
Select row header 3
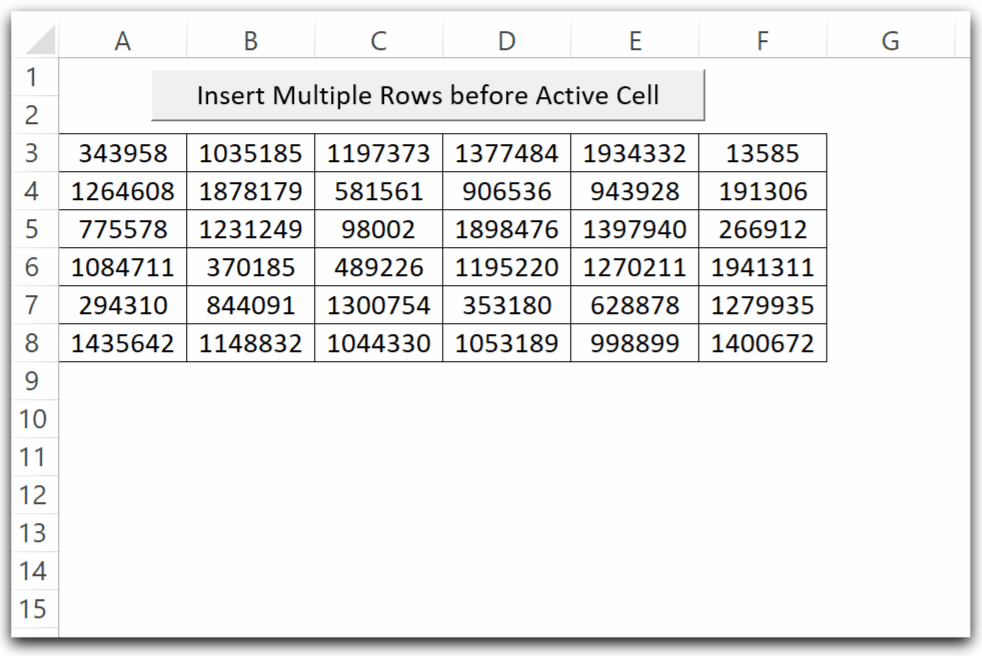coord(34,153)
